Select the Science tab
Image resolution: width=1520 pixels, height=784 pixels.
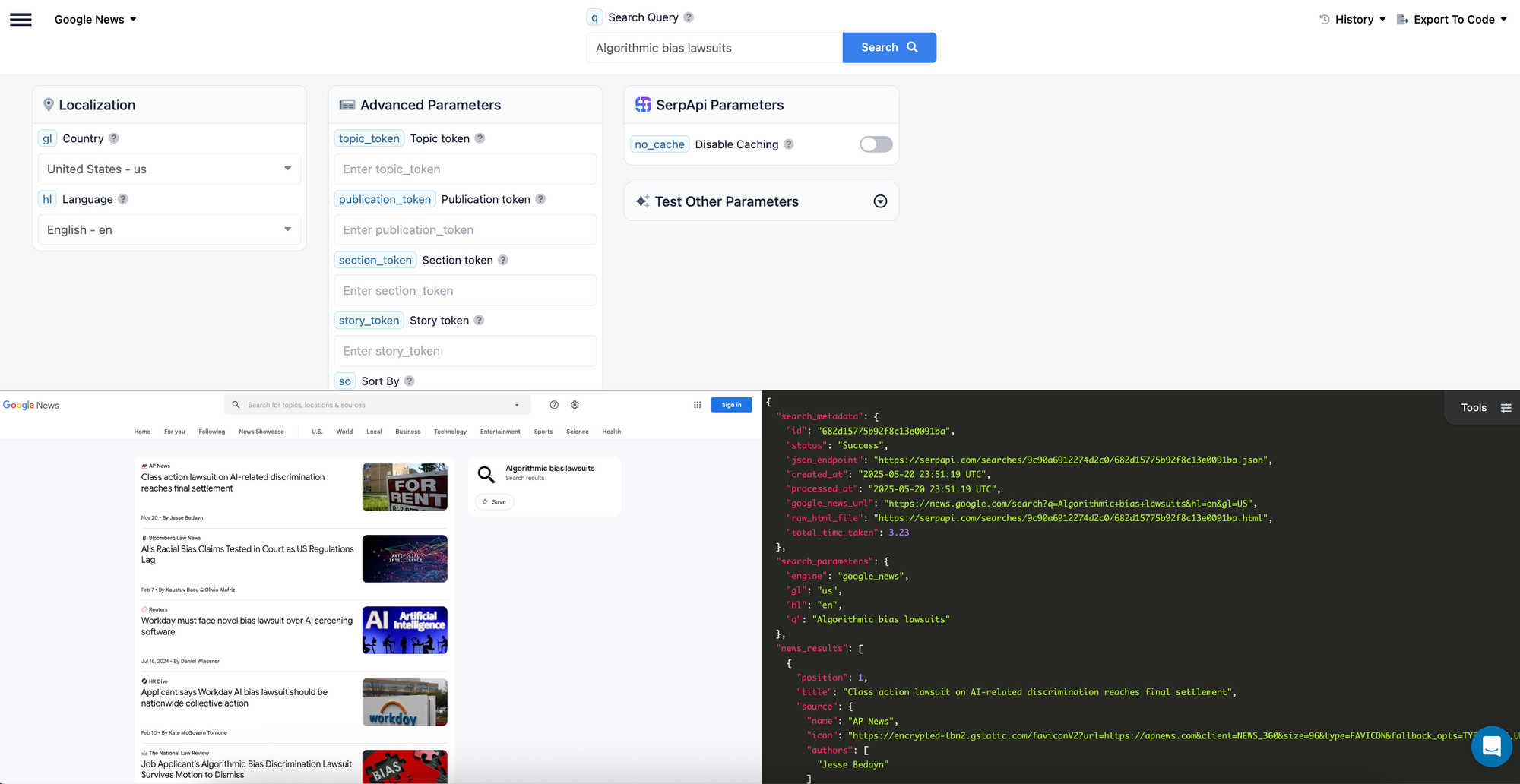coord(578,432)
